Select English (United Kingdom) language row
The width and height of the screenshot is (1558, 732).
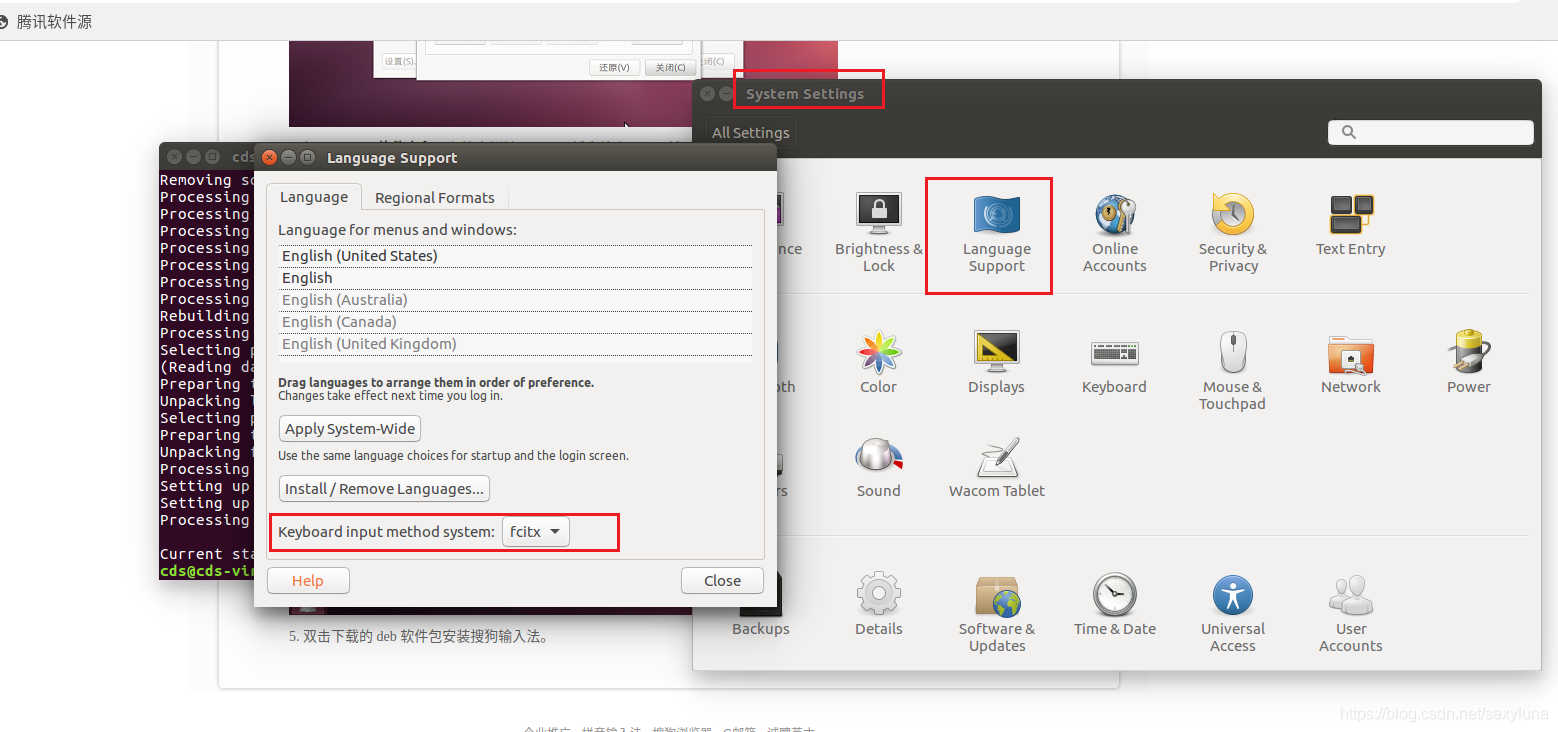pos(515,344)
